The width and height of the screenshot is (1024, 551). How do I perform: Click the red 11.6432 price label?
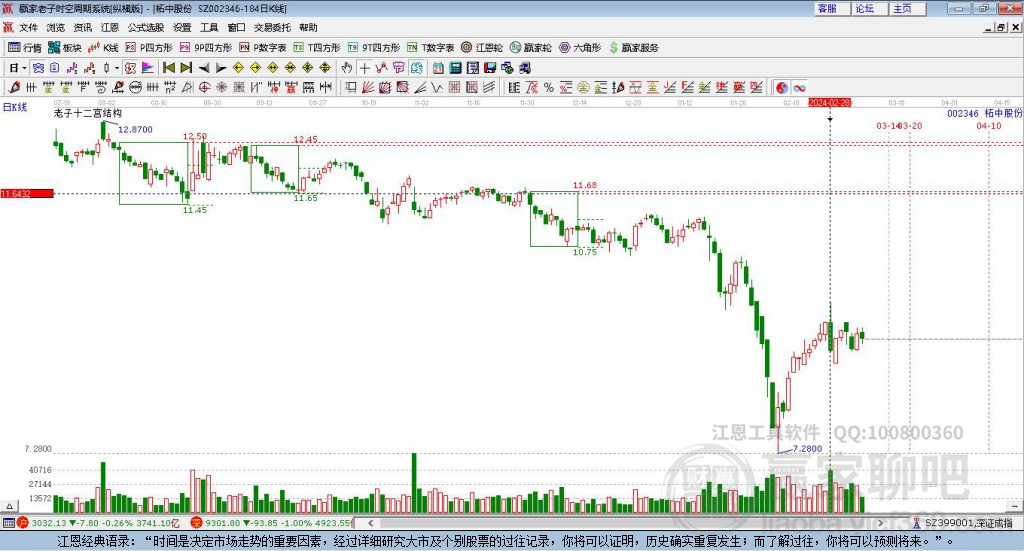point(27,194)
